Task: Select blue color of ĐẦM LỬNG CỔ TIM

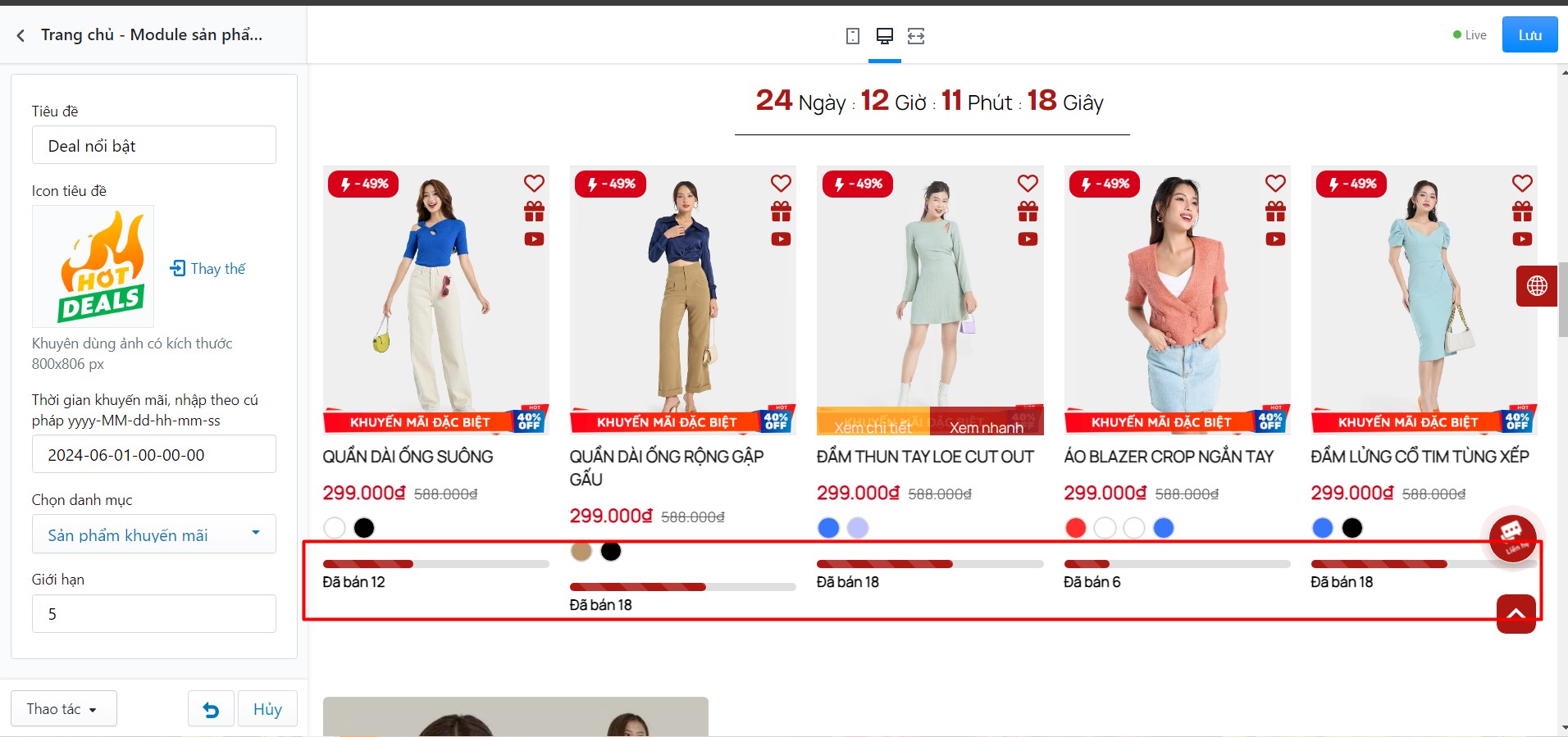Action: pos(1323,528)
